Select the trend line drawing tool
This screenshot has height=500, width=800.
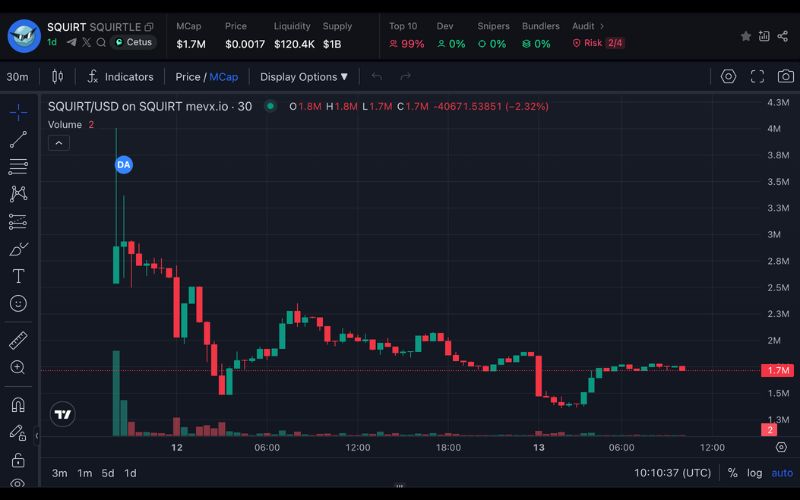point(18,139)
